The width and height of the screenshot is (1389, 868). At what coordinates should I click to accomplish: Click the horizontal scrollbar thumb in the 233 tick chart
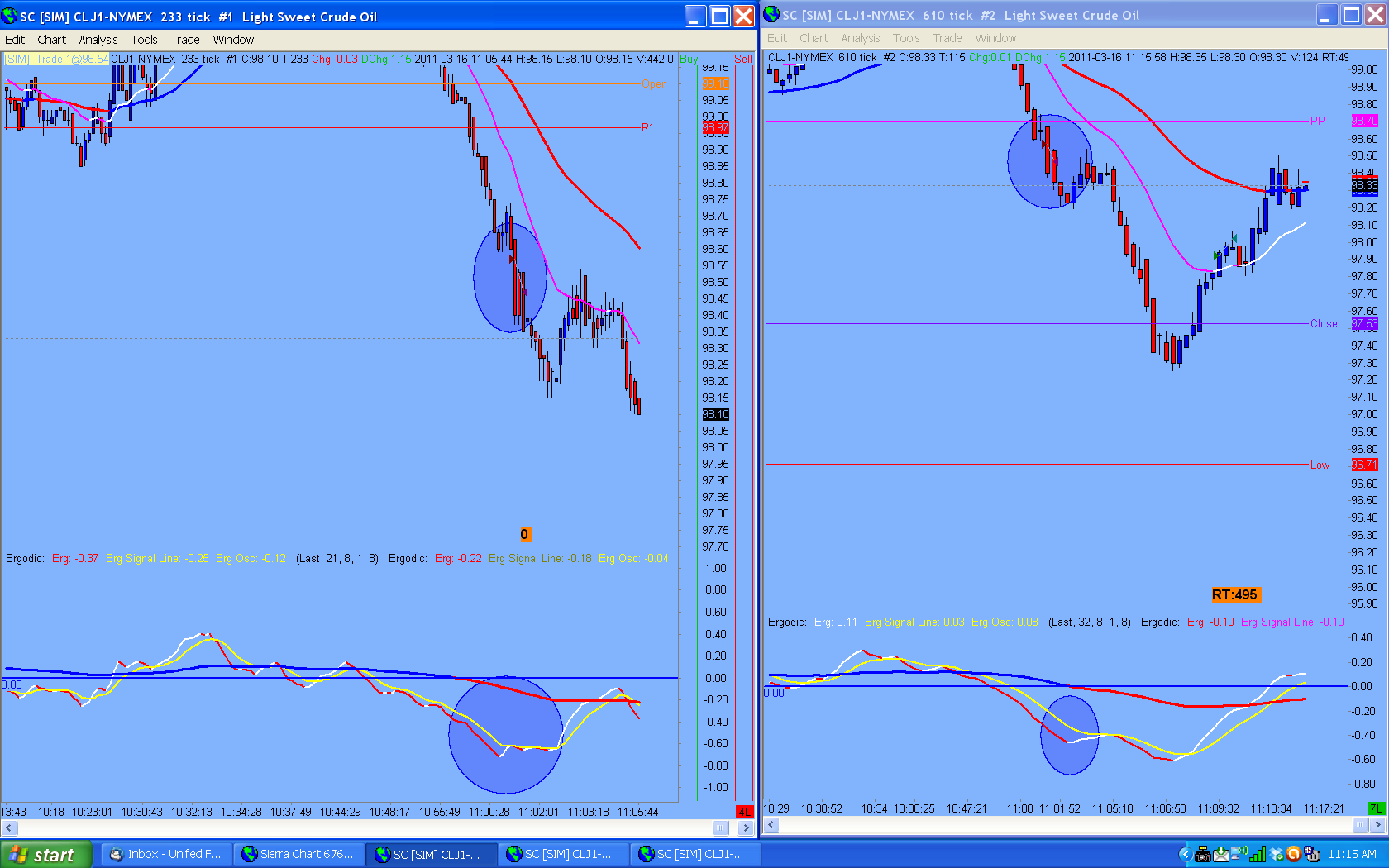pos(720,827)
